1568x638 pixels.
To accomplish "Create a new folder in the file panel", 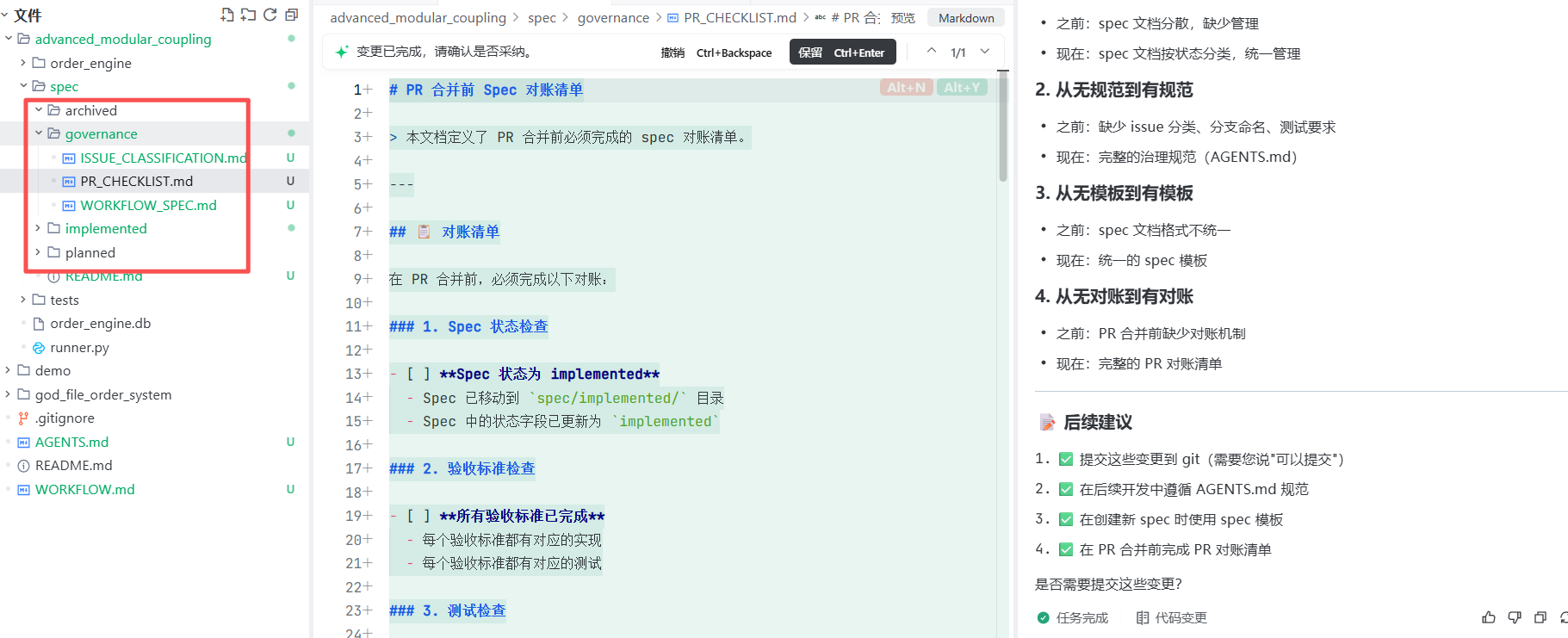I will click(249, 15).
